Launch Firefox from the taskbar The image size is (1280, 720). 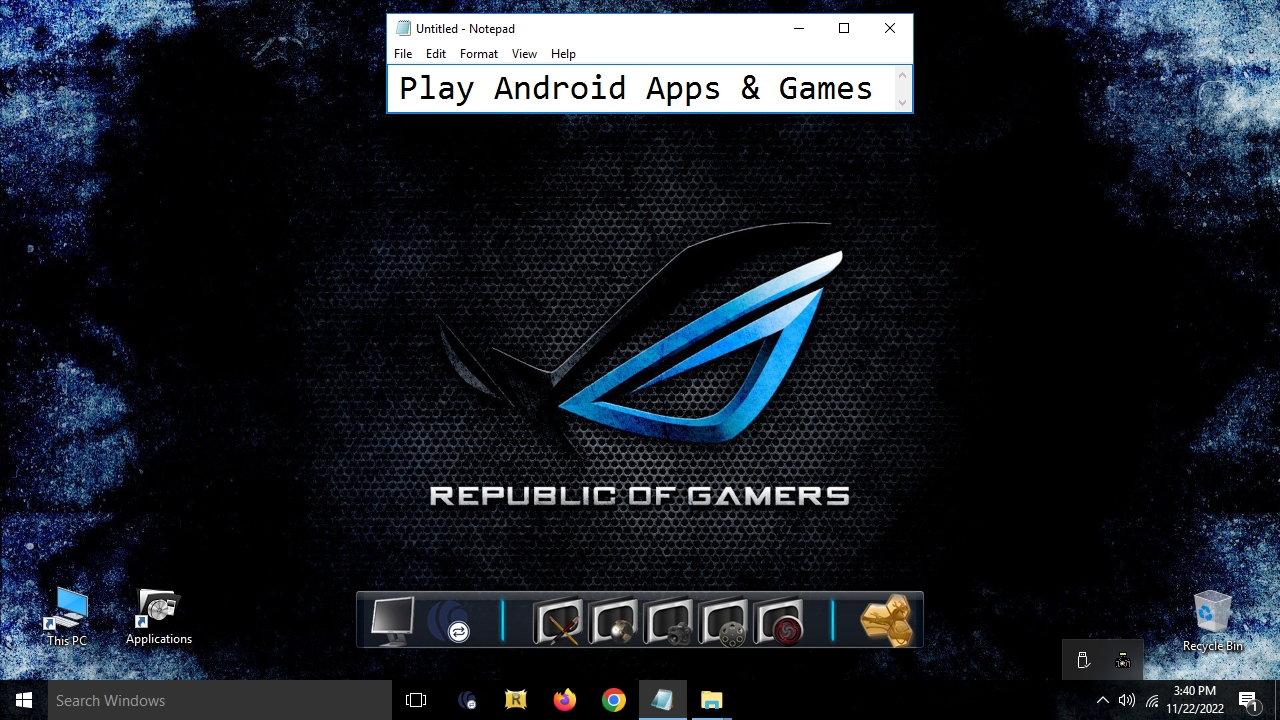(565, 700)
